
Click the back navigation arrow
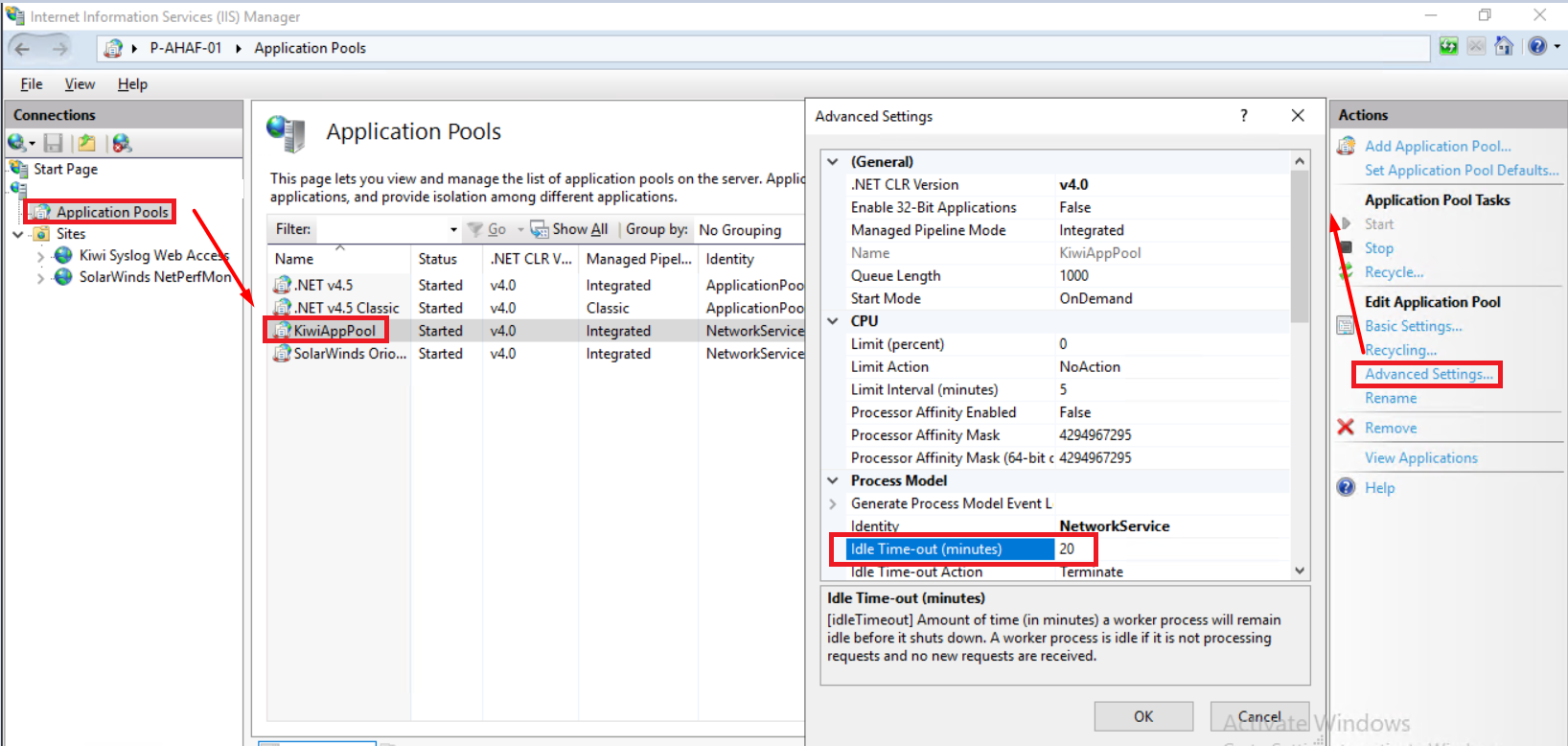(x=22, y=48)
